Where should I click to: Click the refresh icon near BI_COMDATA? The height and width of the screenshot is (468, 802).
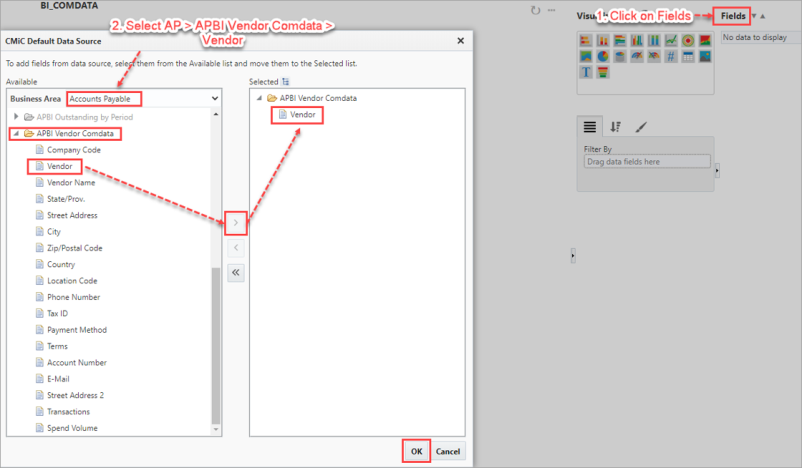pos(535,10)
